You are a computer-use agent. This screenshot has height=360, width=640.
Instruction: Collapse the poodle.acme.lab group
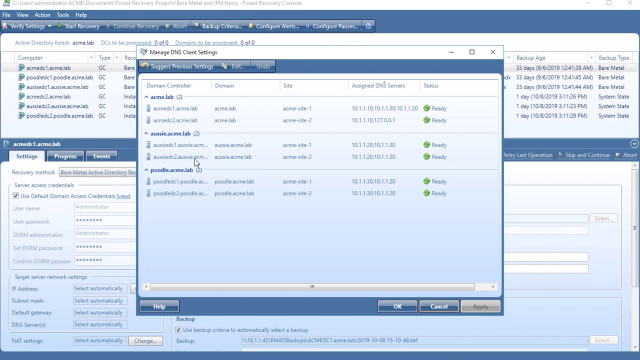pos(146,170)
